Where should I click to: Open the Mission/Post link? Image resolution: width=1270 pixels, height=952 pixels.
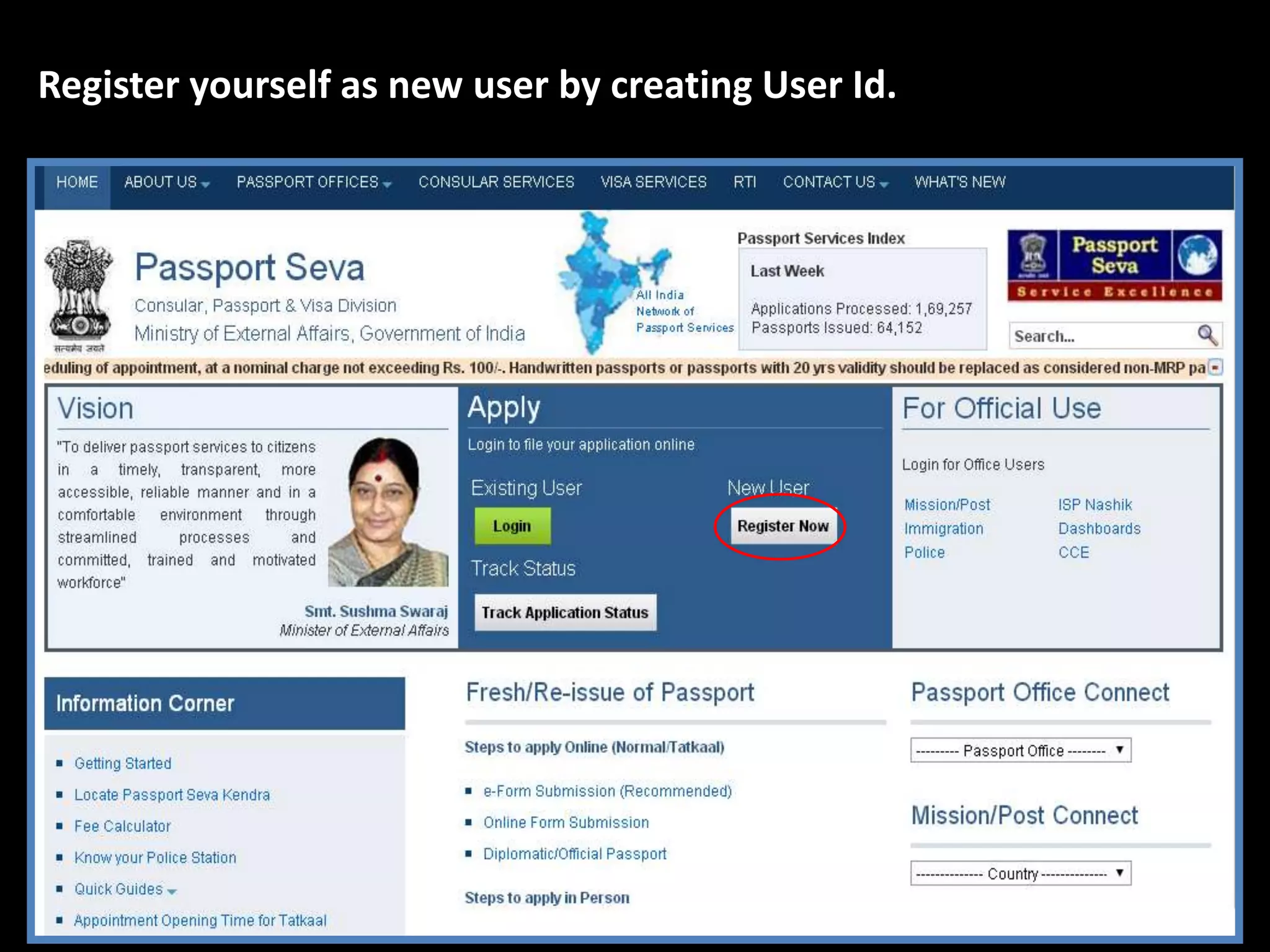click(x=947, y=505)
